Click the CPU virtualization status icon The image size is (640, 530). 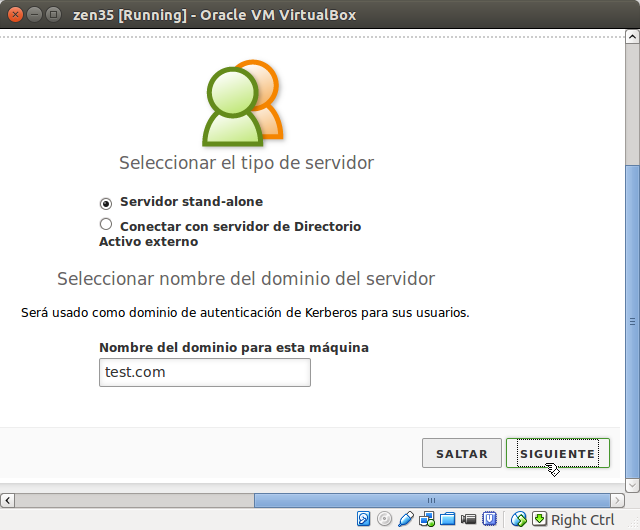[x=489, y=519]
